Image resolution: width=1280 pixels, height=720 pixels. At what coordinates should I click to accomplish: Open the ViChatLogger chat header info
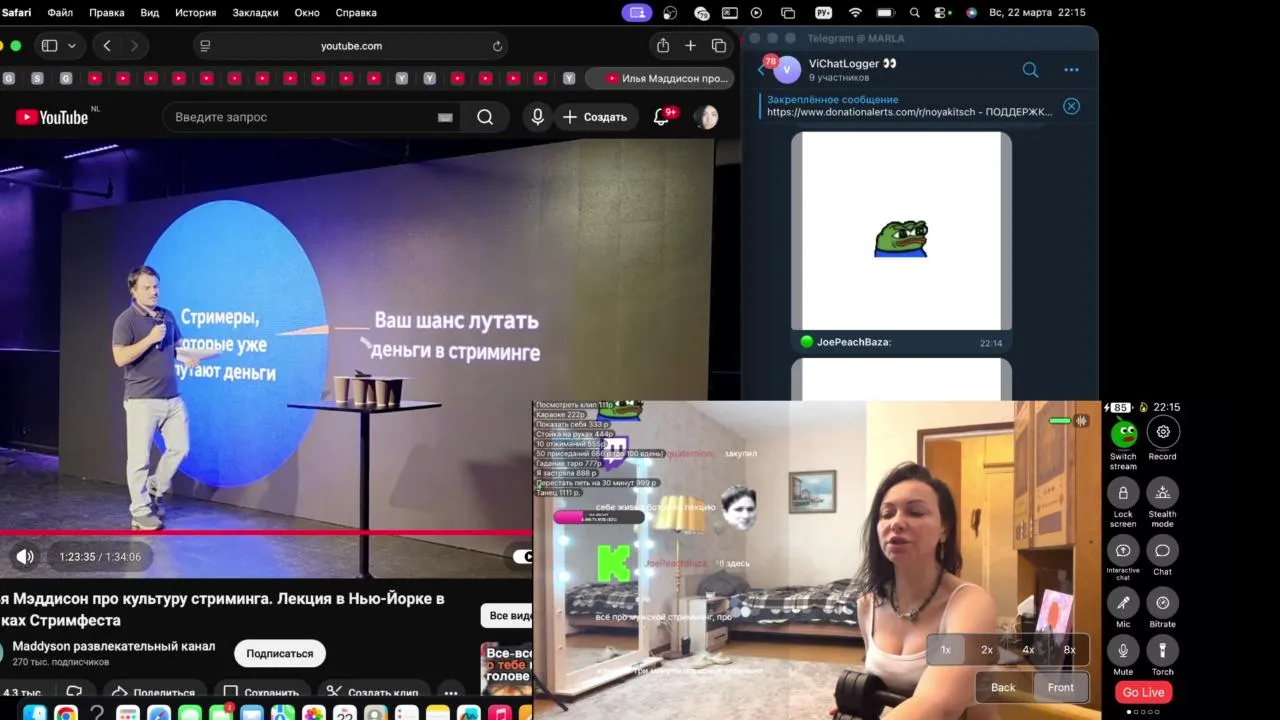click(853, 69)
